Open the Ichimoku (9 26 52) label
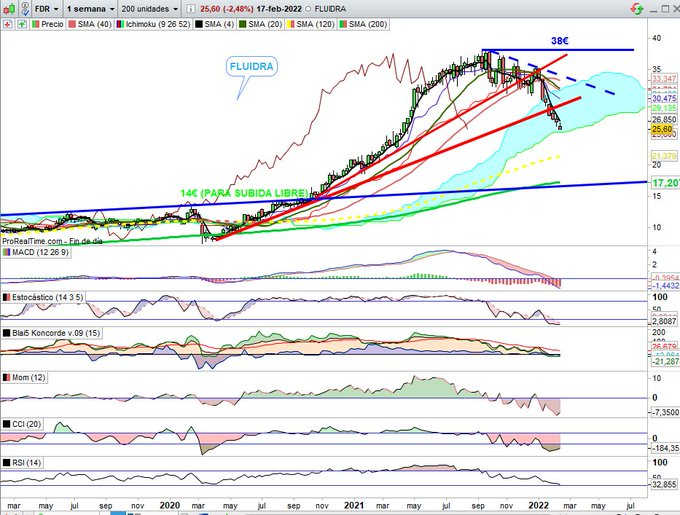 click(158, 24)
